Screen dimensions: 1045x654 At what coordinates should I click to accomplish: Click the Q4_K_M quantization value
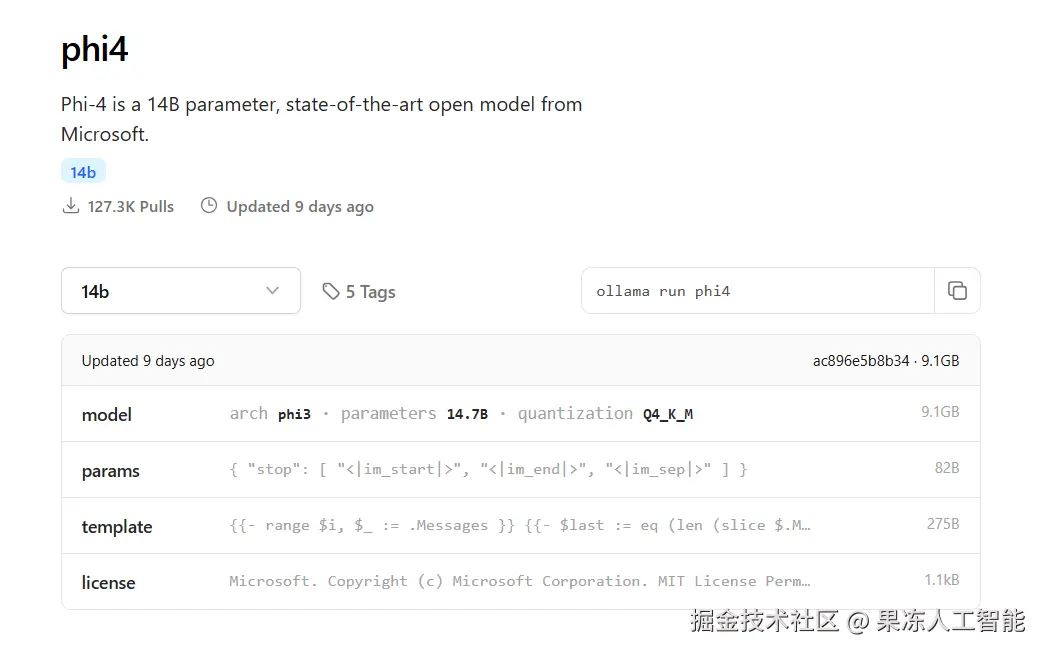(668, 414)
